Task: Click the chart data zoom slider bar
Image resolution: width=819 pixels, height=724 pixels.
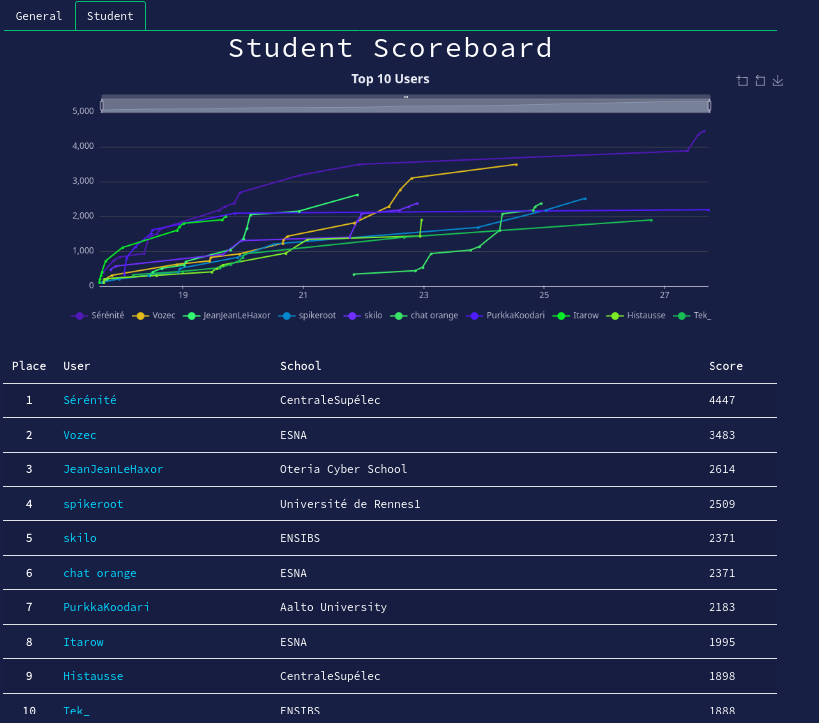Action: point(405,104)
